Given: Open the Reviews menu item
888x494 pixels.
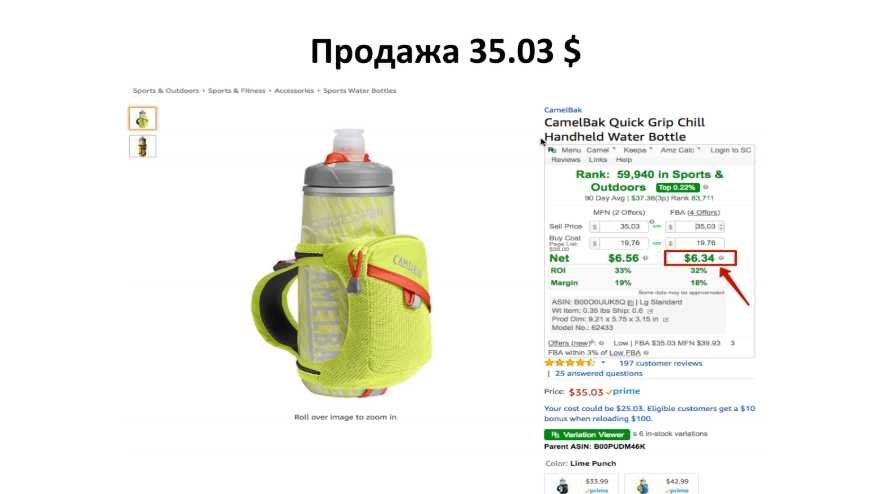Looking at the screenshot, I should (566, 160).
